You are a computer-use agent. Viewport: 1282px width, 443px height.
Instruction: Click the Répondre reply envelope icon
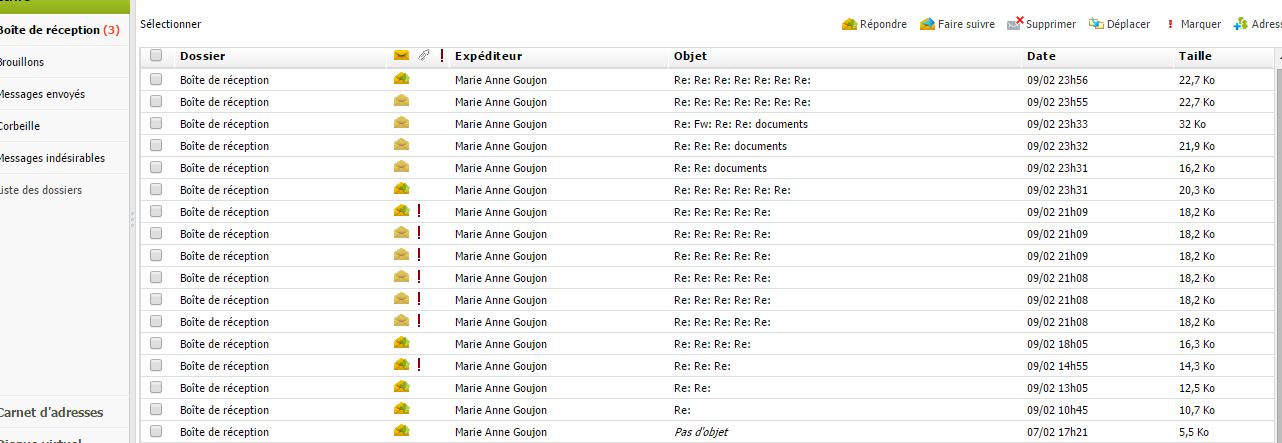pyautogui.click(x=850, y=24)
